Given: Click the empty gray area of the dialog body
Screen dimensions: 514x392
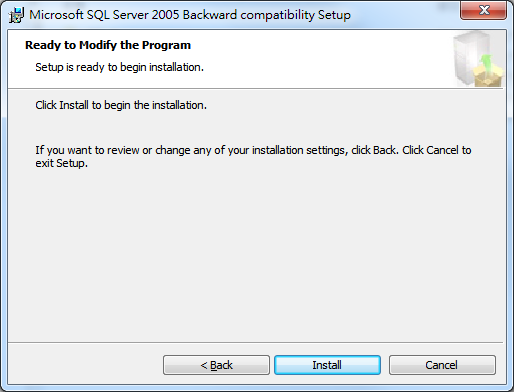Looking at the screenshot, I should pos(255,253).
